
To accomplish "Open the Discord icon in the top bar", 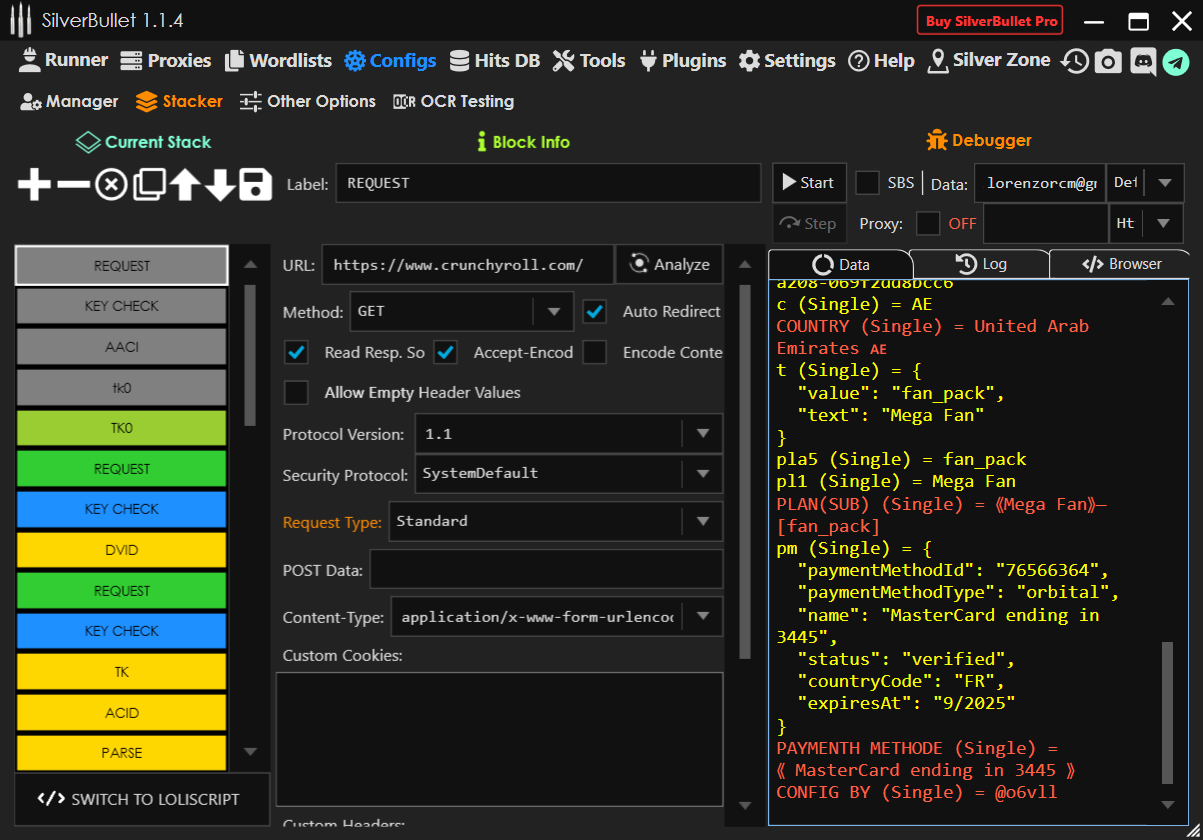I will (1142, 62).
